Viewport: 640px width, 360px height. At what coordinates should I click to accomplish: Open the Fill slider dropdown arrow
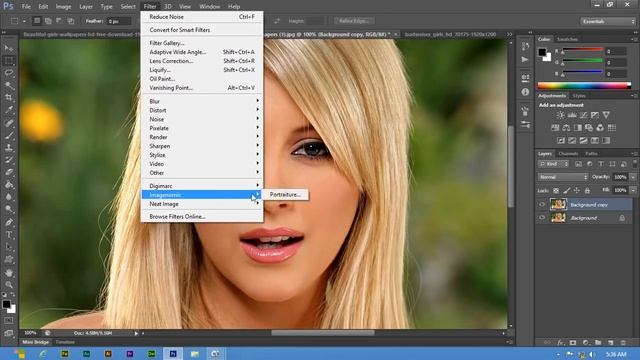[633, 190]
